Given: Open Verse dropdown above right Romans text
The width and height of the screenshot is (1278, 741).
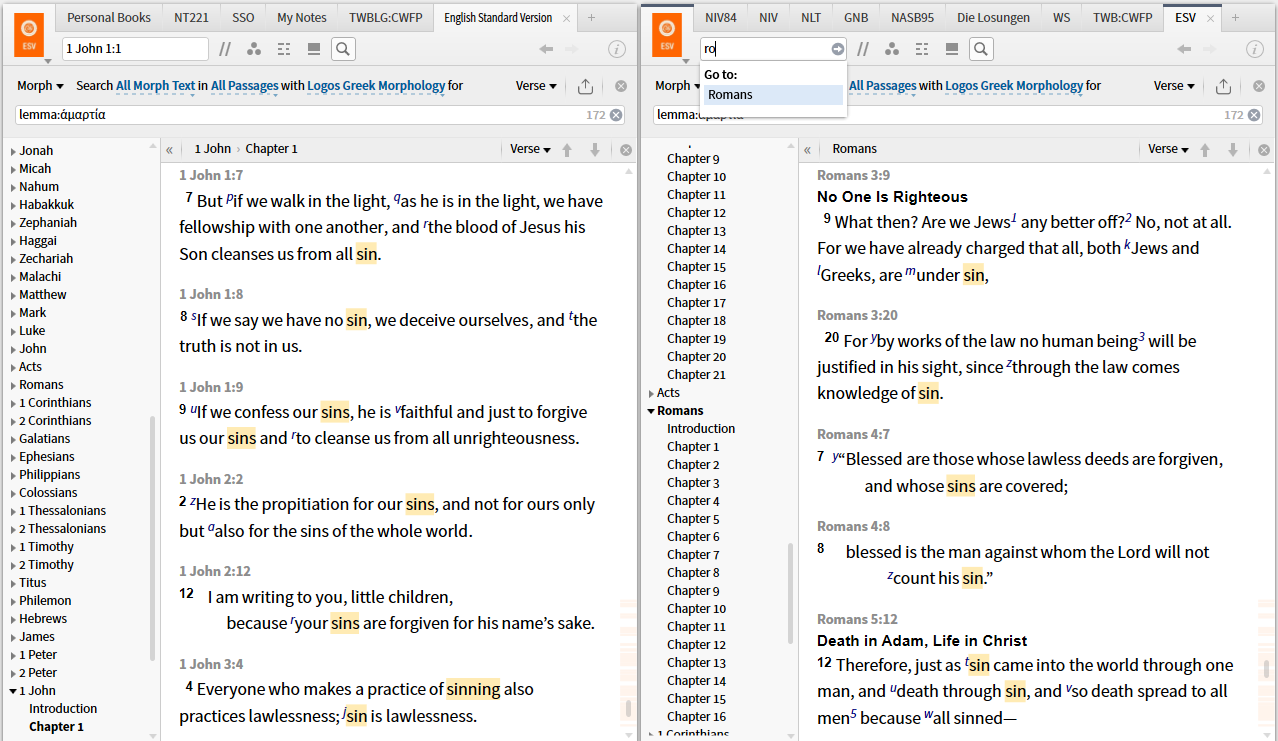Looking at the screenshot, I should [x=1168, y=149].
